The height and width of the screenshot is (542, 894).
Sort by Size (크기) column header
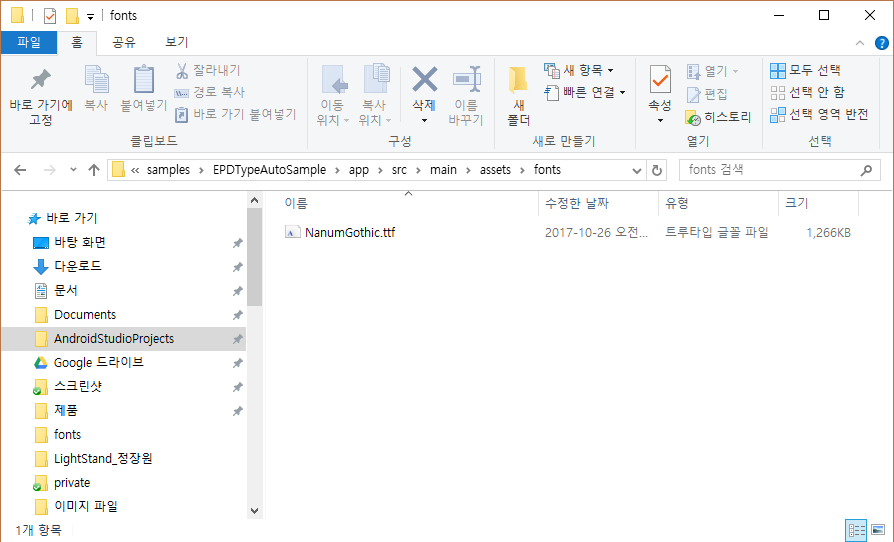point(818,203)
